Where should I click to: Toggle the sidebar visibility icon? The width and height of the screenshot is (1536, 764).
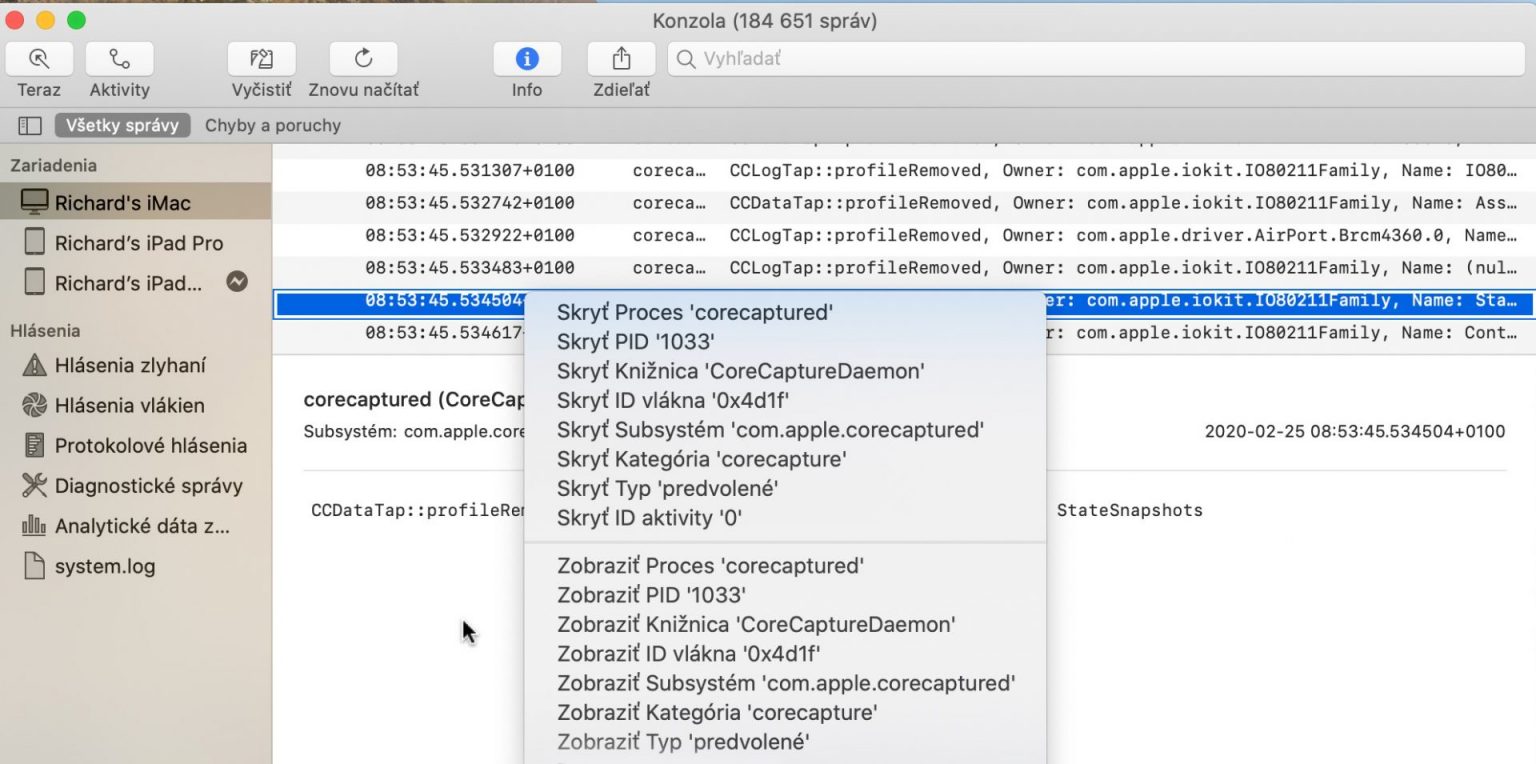point(30,126)
